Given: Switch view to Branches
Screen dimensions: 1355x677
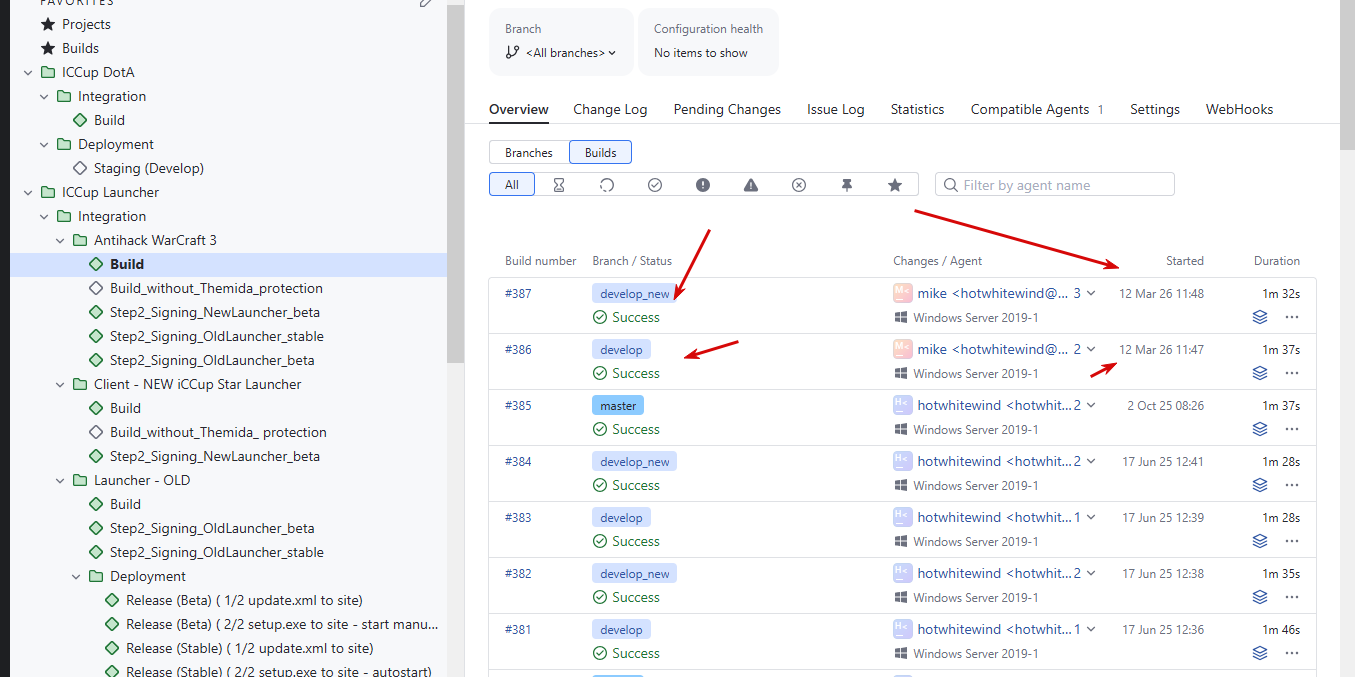Looking at the screenshot, I should coord(529,153).
